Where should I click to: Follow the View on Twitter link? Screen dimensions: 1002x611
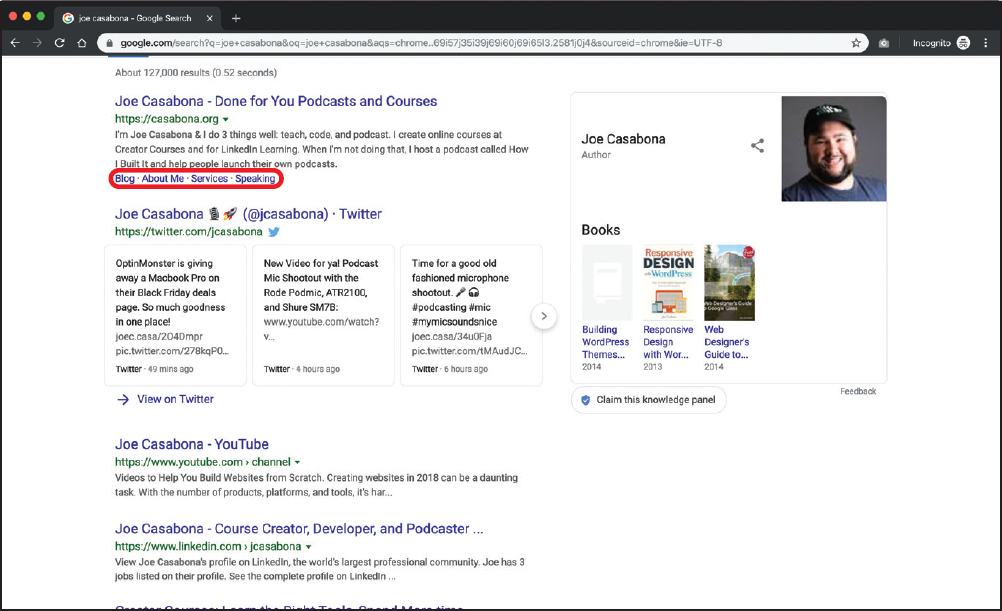(175, 399)
